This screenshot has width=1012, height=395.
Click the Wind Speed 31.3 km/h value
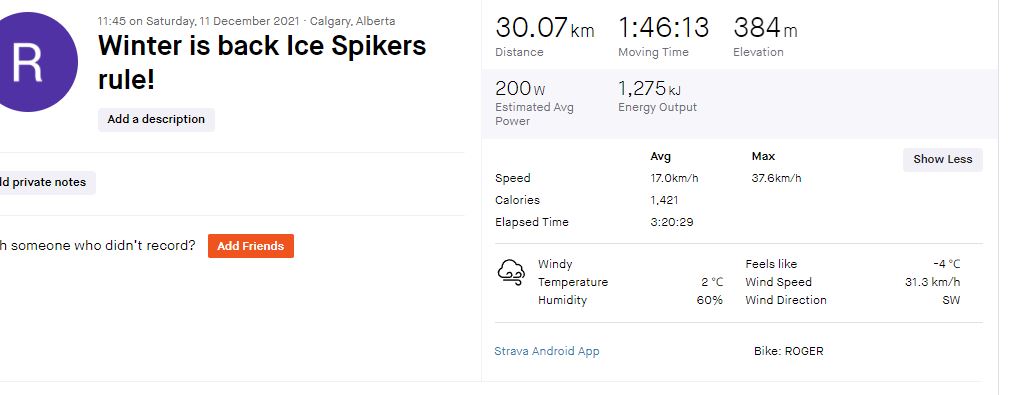click(933, 282)
